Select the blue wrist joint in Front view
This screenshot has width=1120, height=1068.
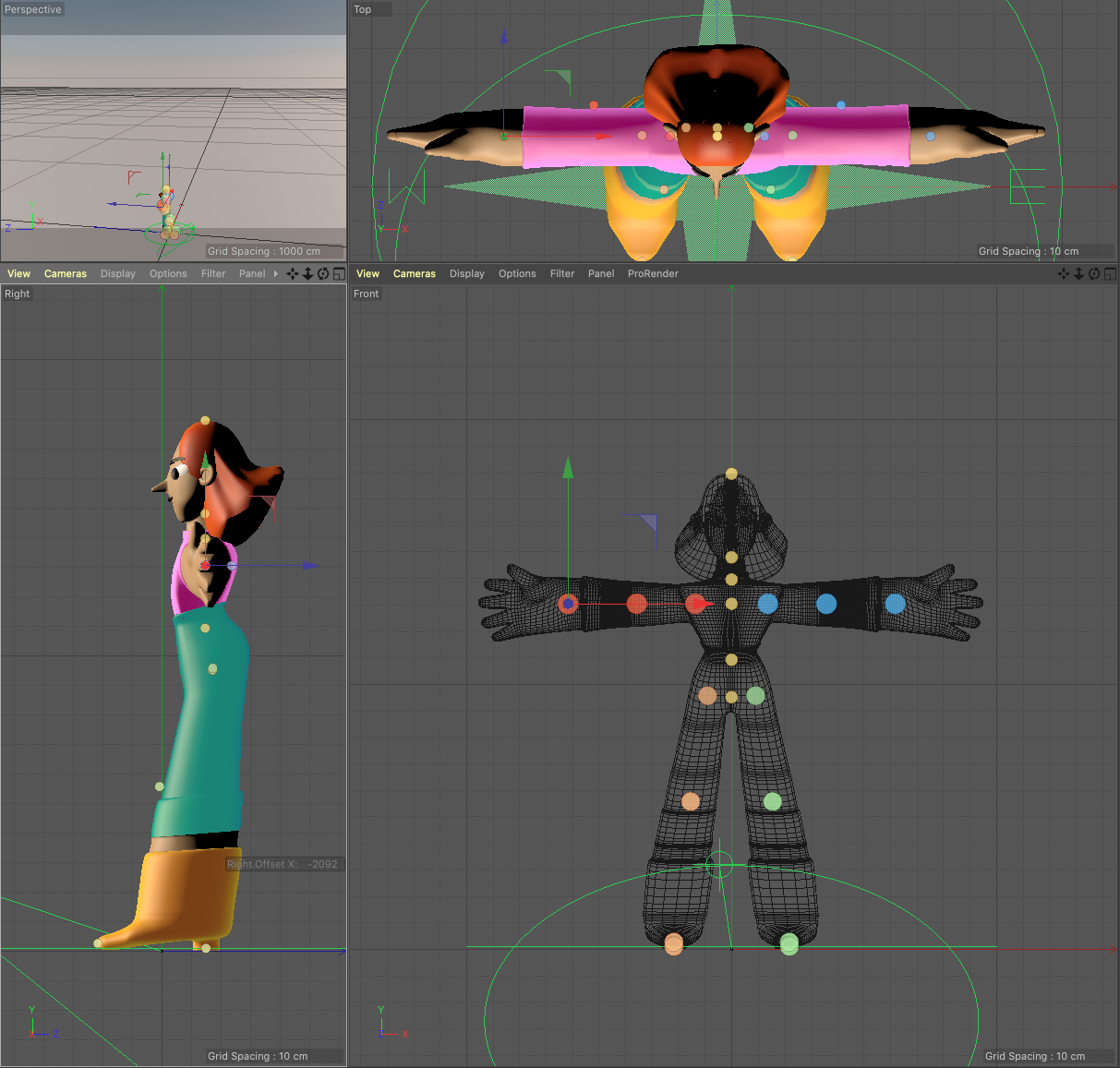pos(895,604)
